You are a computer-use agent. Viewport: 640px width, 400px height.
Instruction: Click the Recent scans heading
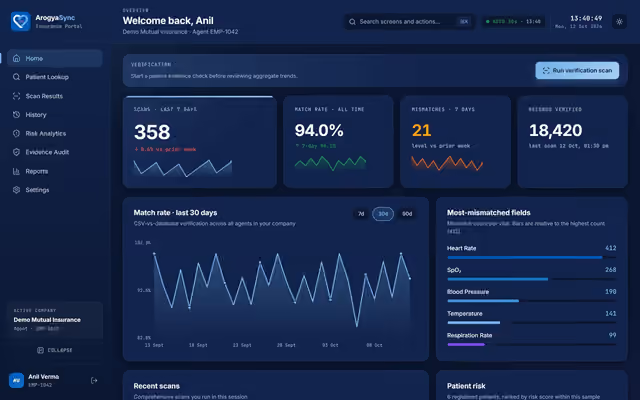click(156, 386)
